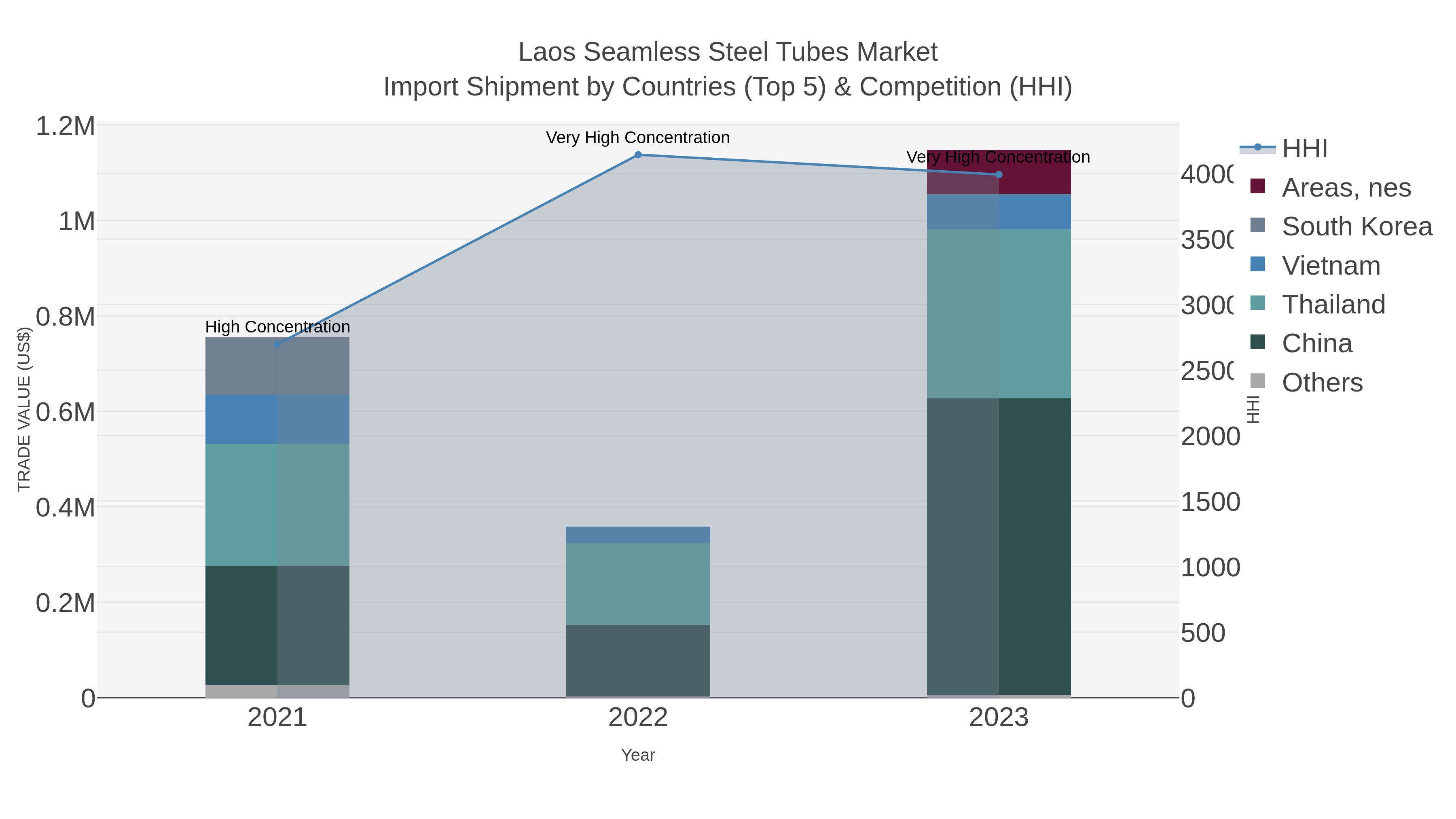This screenshot has height=819, width=1456.
Task: Click the 1M left axis tick label
Action: click(x=77, y=221)
